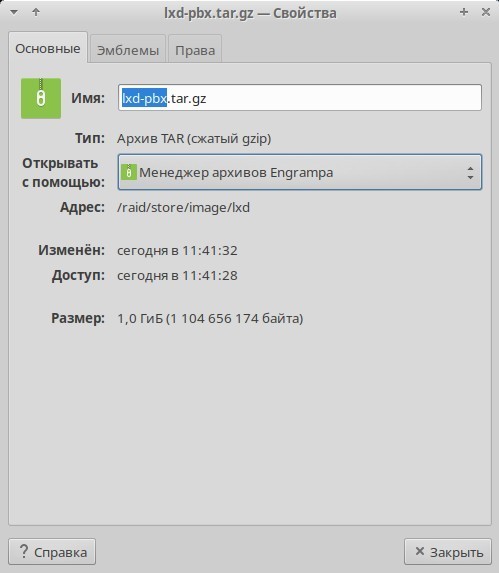
Task: Click the green archive file icon
Action: [41, 98]
